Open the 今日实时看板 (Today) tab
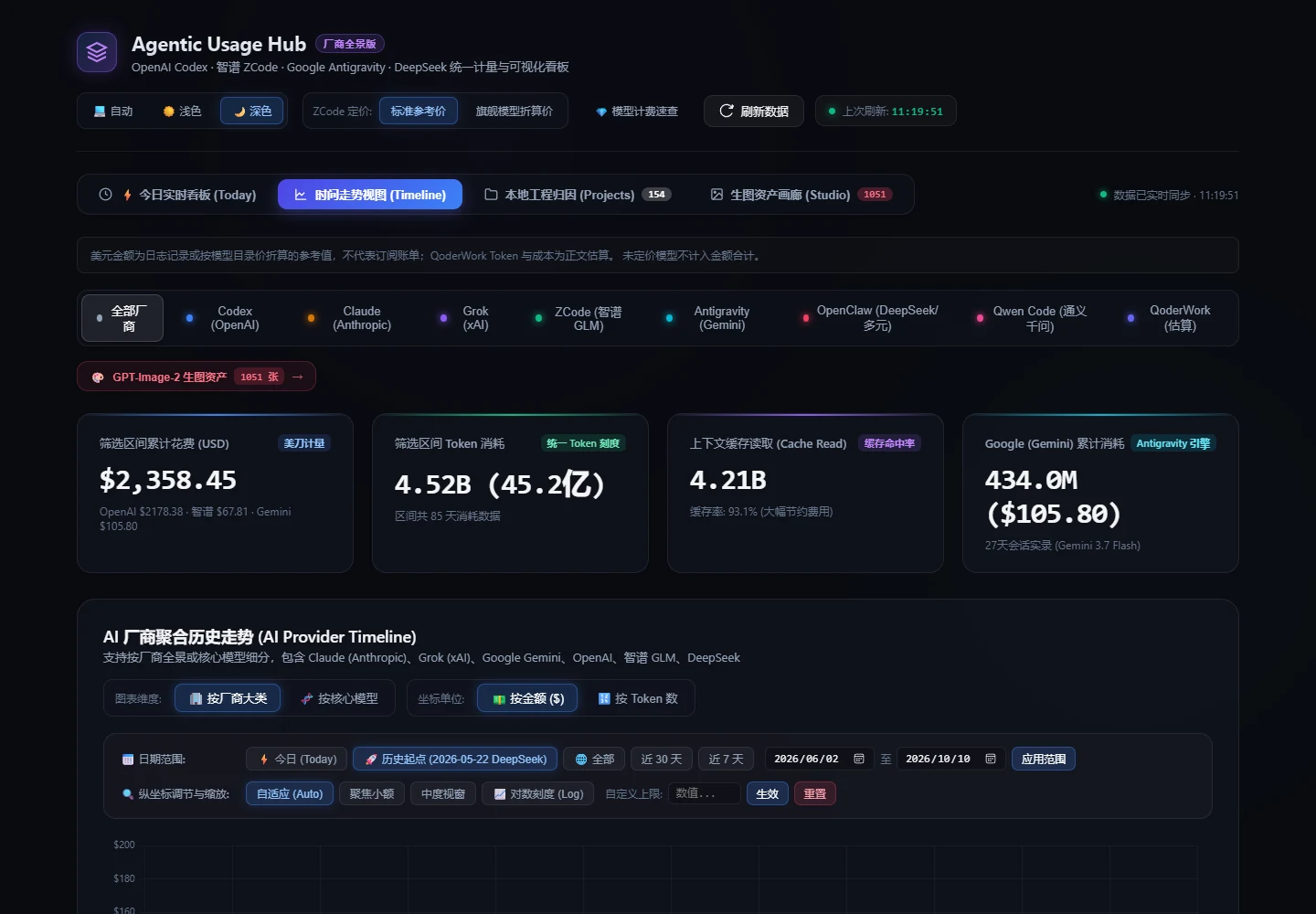Viewport: 1316px width, 914px height. [x=177, y=195]
